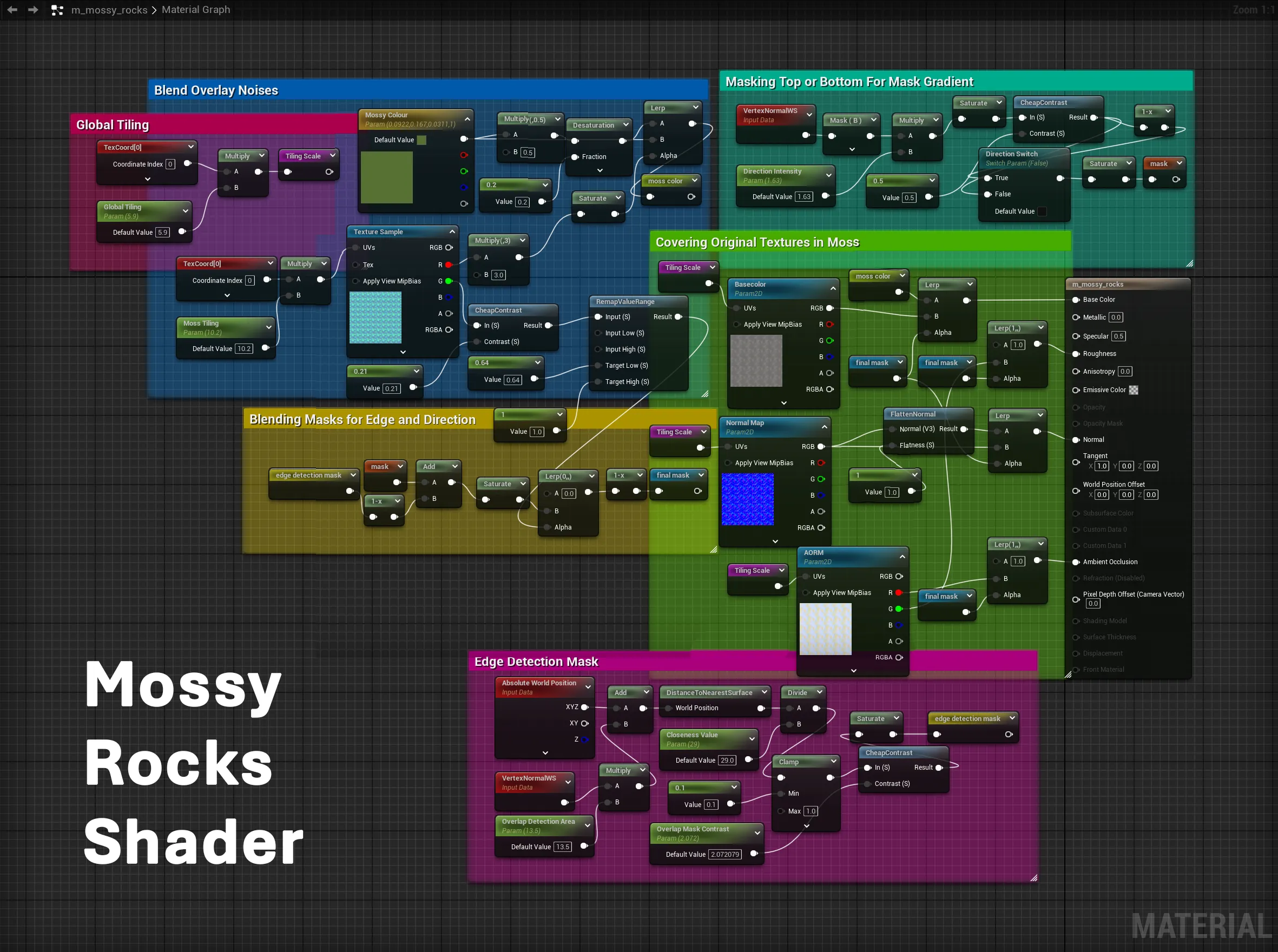Go back with the left arrow icon
The height and width of the screenshot is (952, 1278).
(12, 10)
